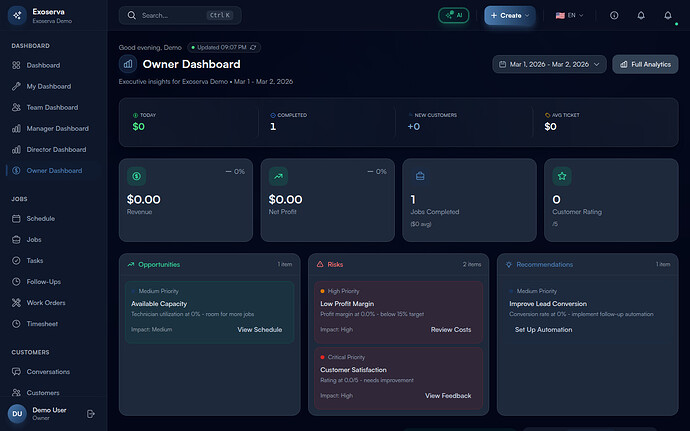Open the Mar 1 - Mar 2, 2026 date picker
The width and height of the screenshot is (690, 431).
pos(549,64)
